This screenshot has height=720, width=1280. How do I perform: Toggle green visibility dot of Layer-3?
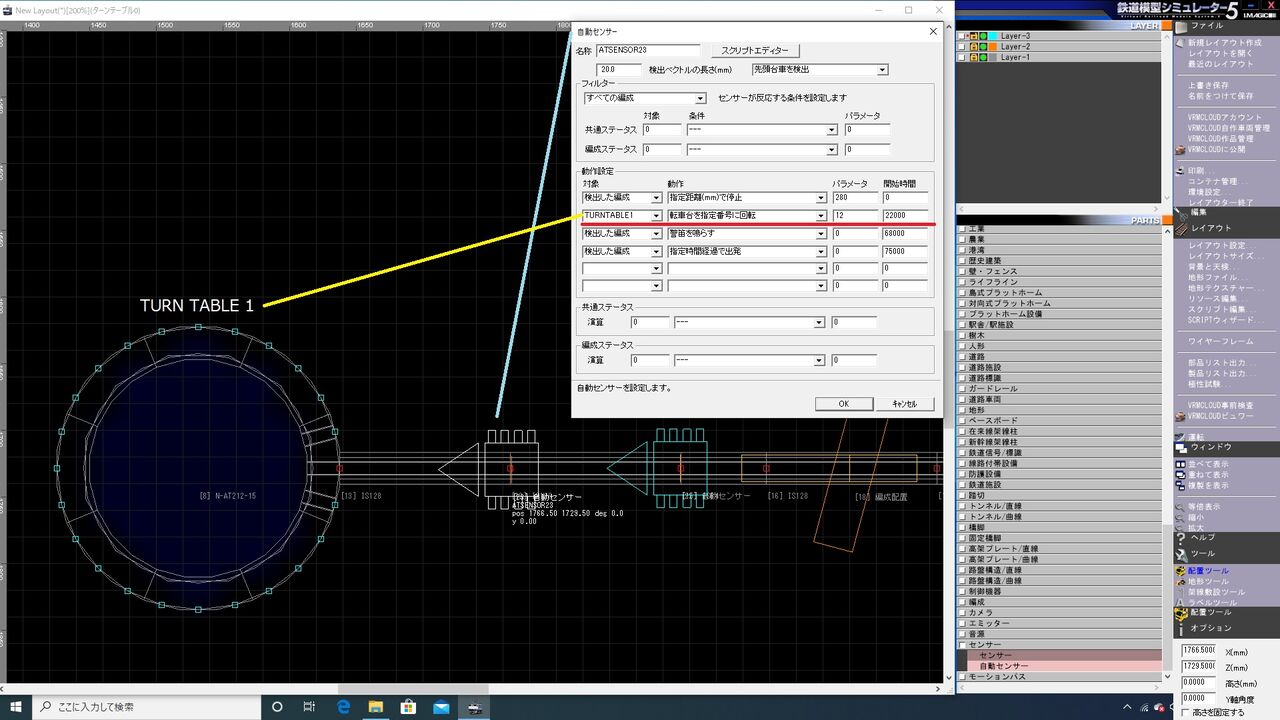[983, 36]
